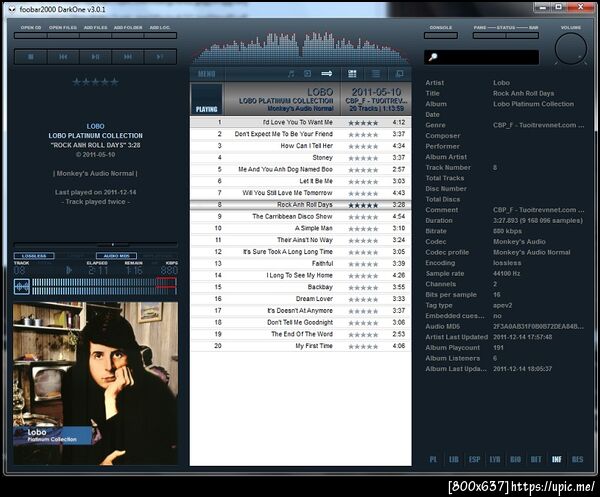The image size is (600, 497).
Task: Set the rating stars above the LOBO track info
Action: (95, 82)
